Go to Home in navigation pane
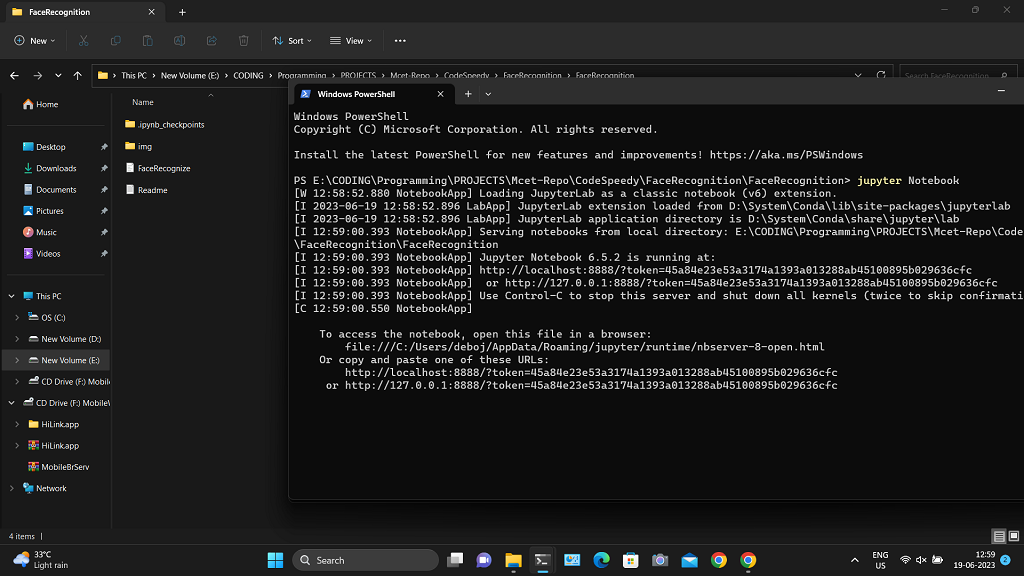This screenshot has width=1024, height=576. click(40, 104)
